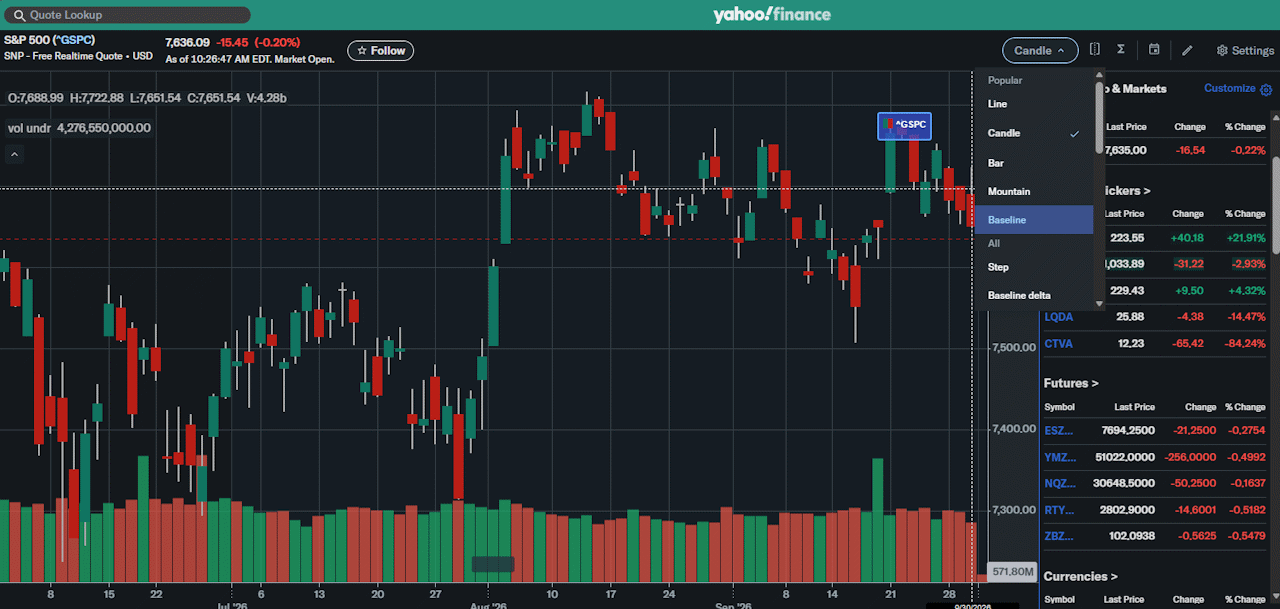Select Bar chart type
This screenshot has width=1280, height=609.
pos(1034,162)
